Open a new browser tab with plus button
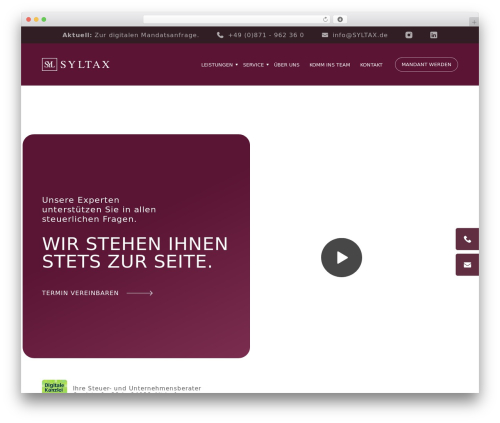500x423 pixels. point(474,22)
